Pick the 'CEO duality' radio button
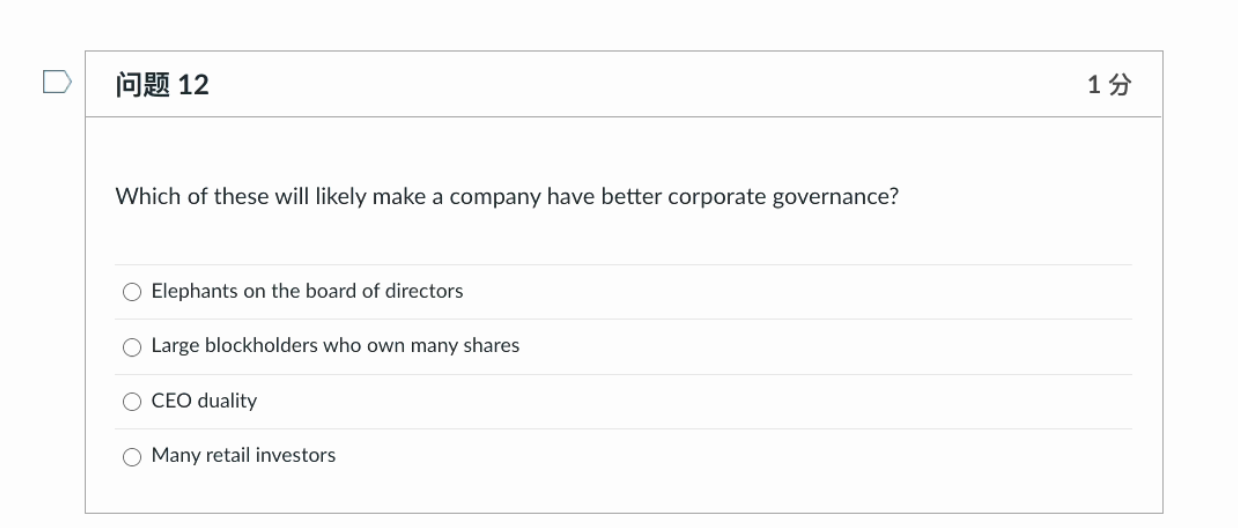Viewport: 1238px width, 528px height. click(x=132, y=402)
